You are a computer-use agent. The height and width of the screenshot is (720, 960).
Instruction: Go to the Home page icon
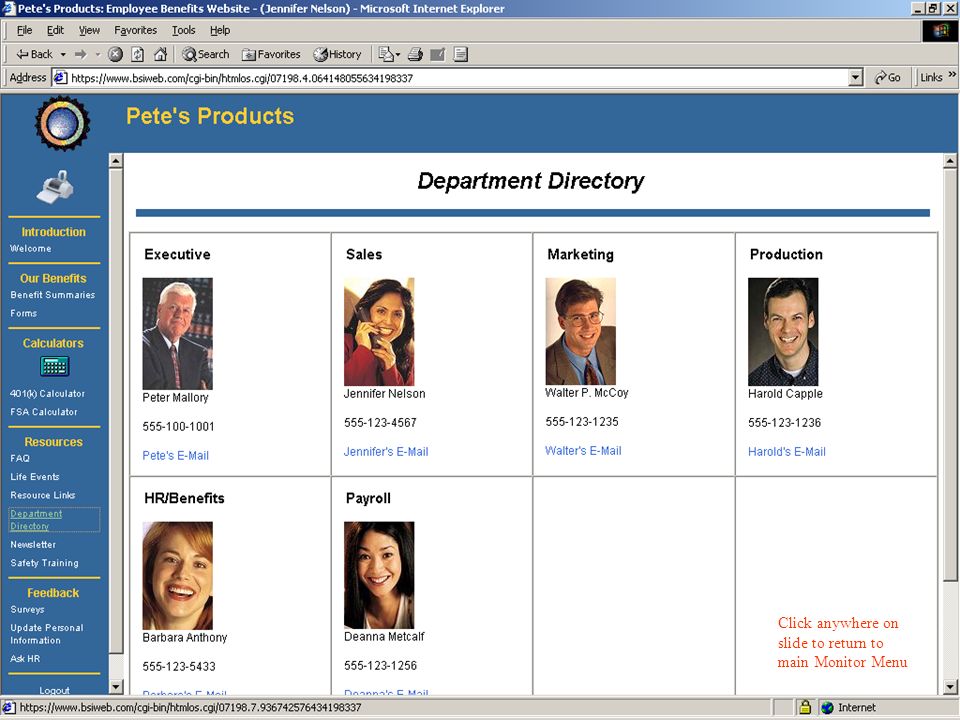click(x=160, y=54)
